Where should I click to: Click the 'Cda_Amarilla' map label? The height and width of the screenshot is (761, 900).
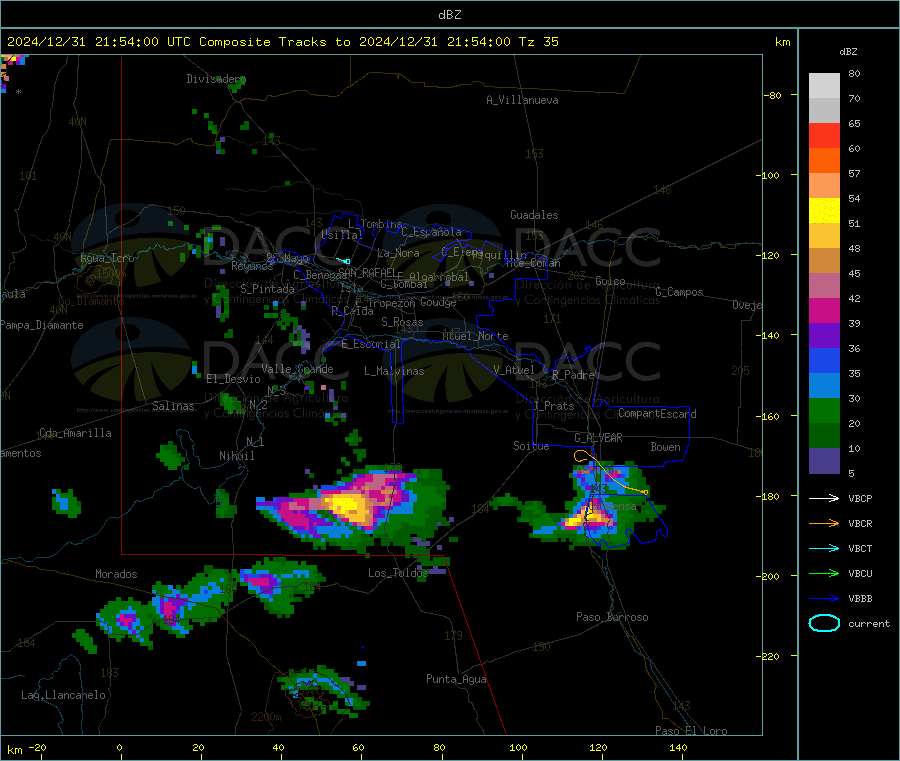75,433
